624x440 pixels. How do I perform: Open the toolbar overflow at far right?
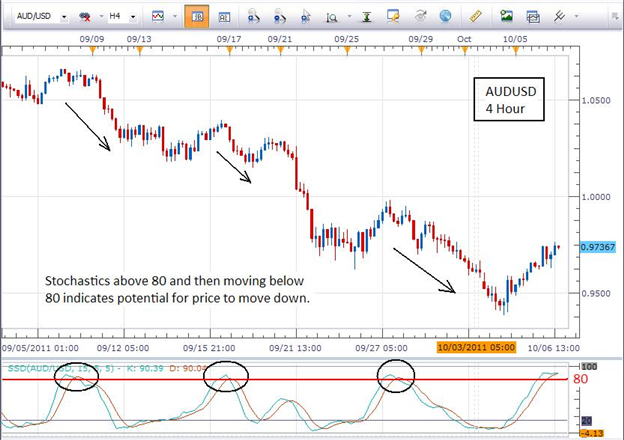pos(615,16)
